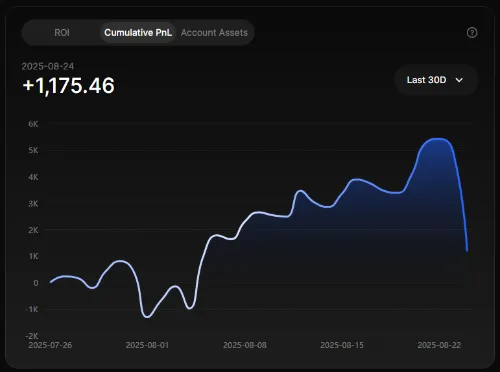
Task: Select the Cumulative PnL tab
Action: tap(138, 33)
